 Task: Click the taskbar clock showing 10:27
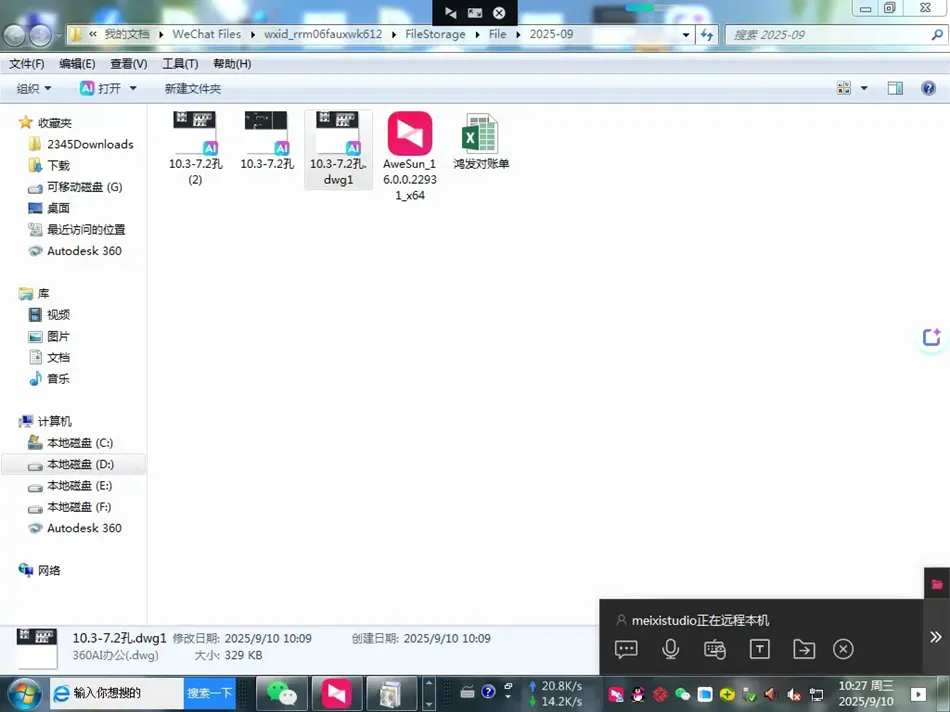(x=866, y=693)
